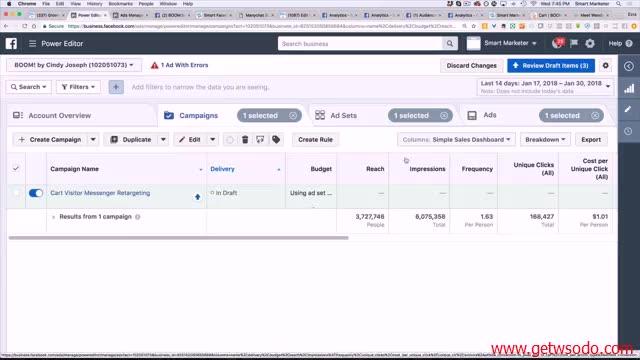Click the horizontal table scrollbar
640x360 pixels.
178,238
